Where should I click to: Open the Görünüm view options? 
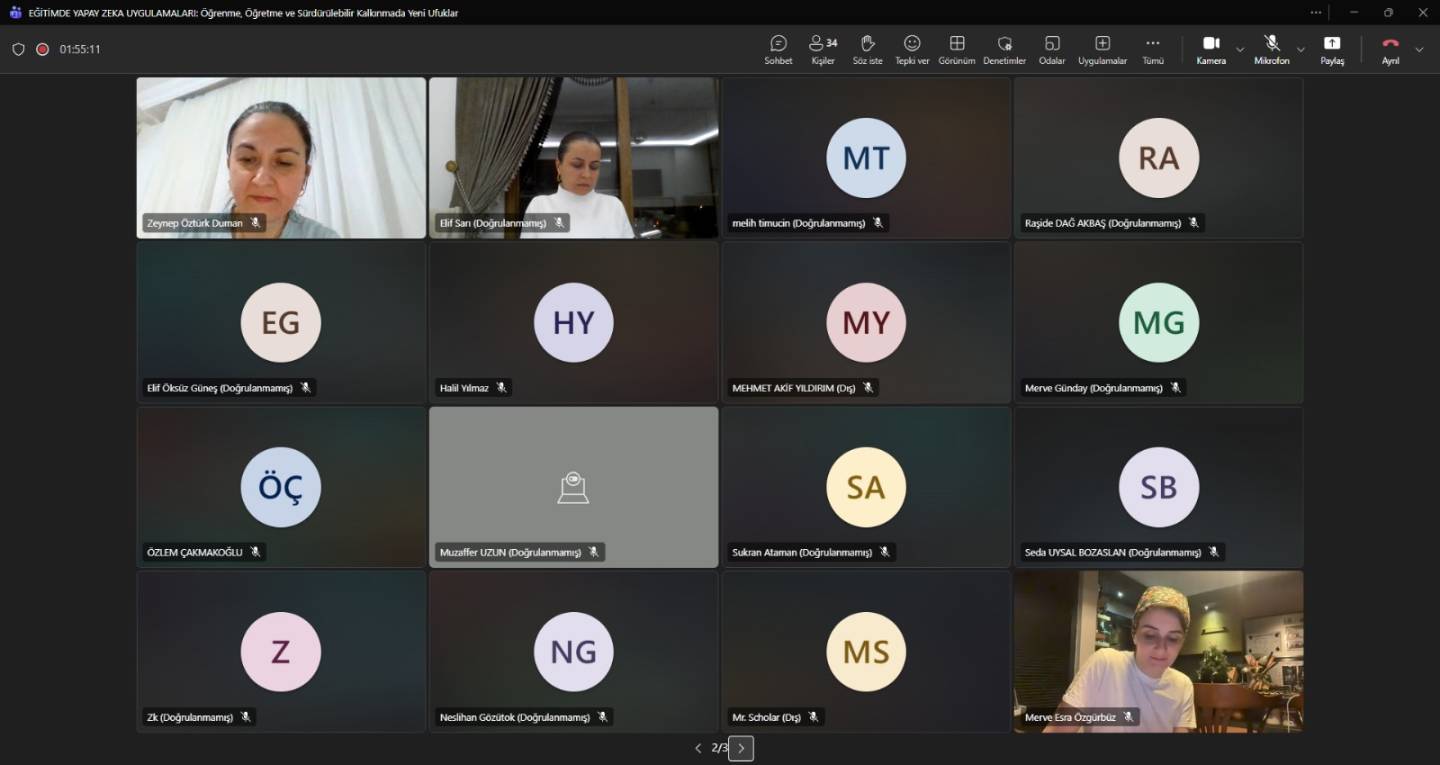click(957, 49)
